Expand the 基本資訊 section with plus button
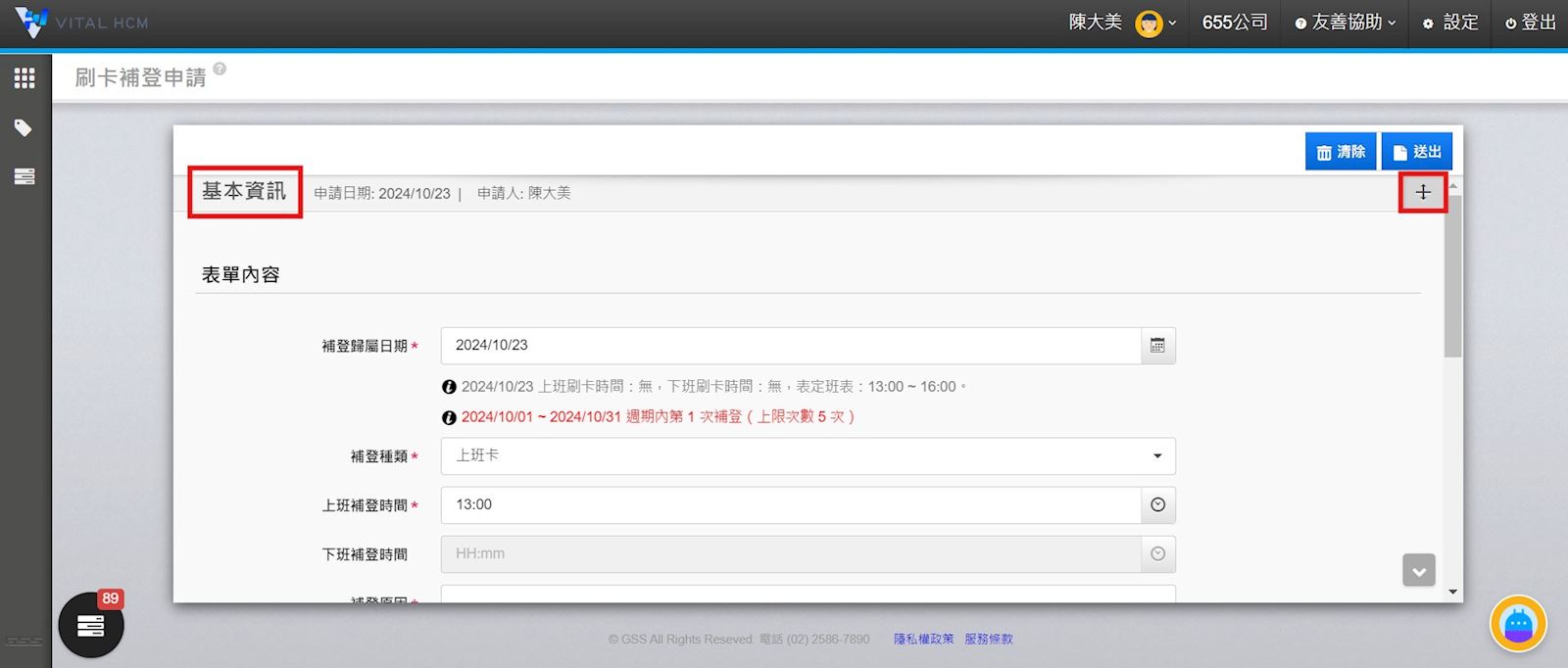1568x668 pixels. [x=1423, y=193]
